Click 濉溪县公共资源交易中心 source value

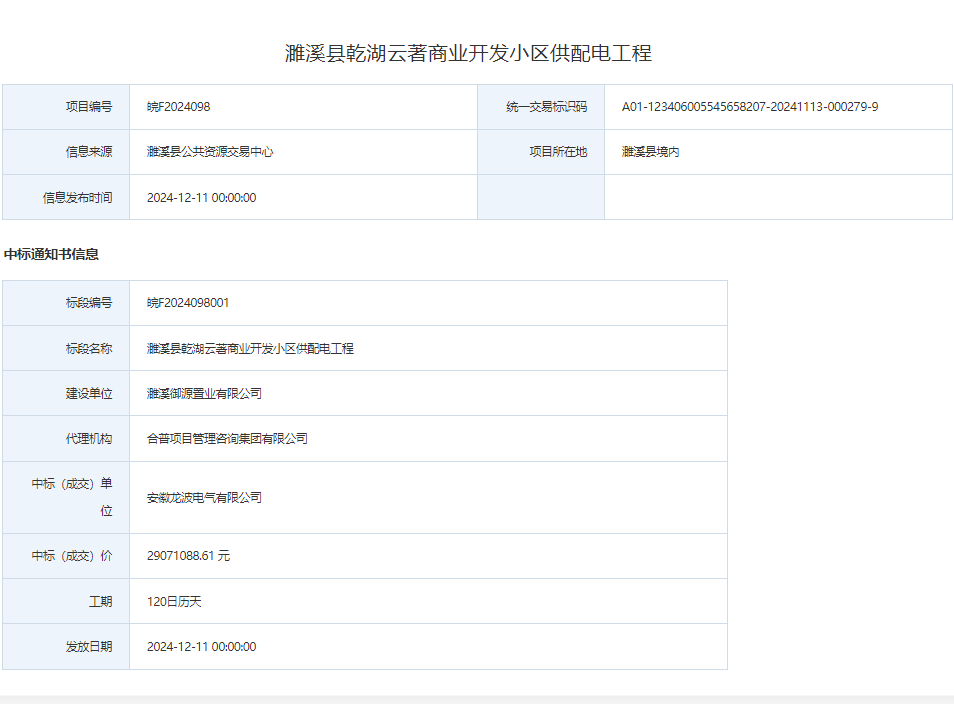210,152
